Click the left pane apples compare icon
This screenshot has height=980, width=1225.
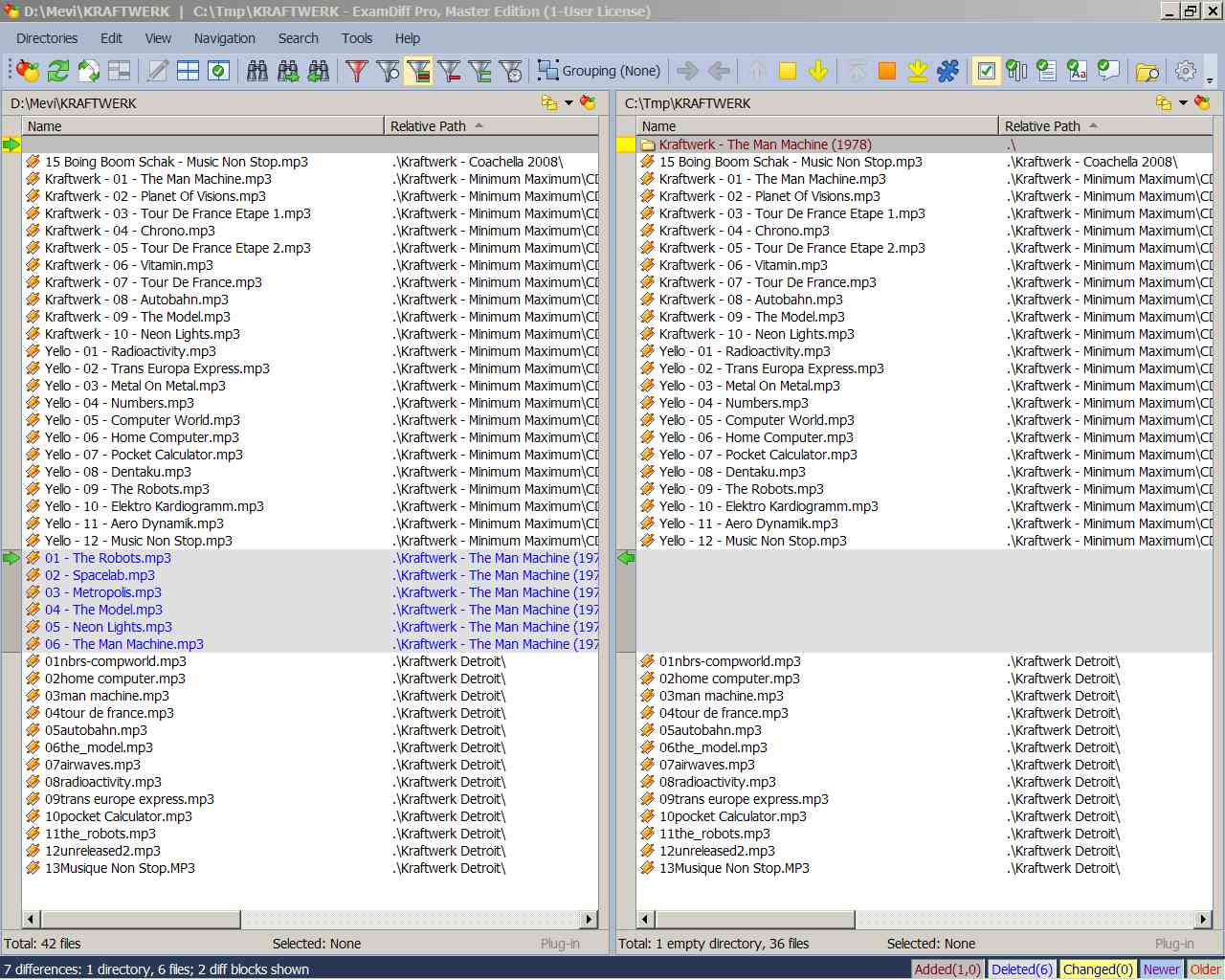click(588, 102)
